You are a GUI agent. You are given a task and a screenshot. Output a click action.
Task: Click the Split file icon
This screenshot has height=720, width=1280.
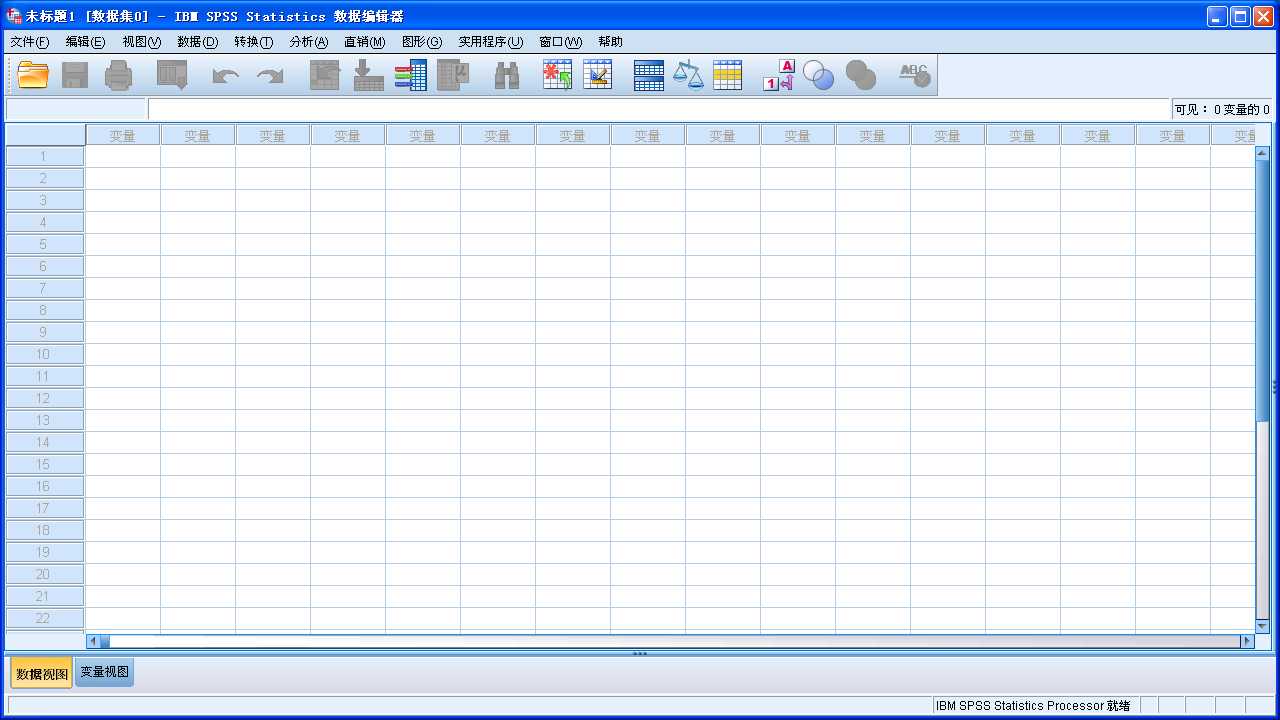point(649,75)
